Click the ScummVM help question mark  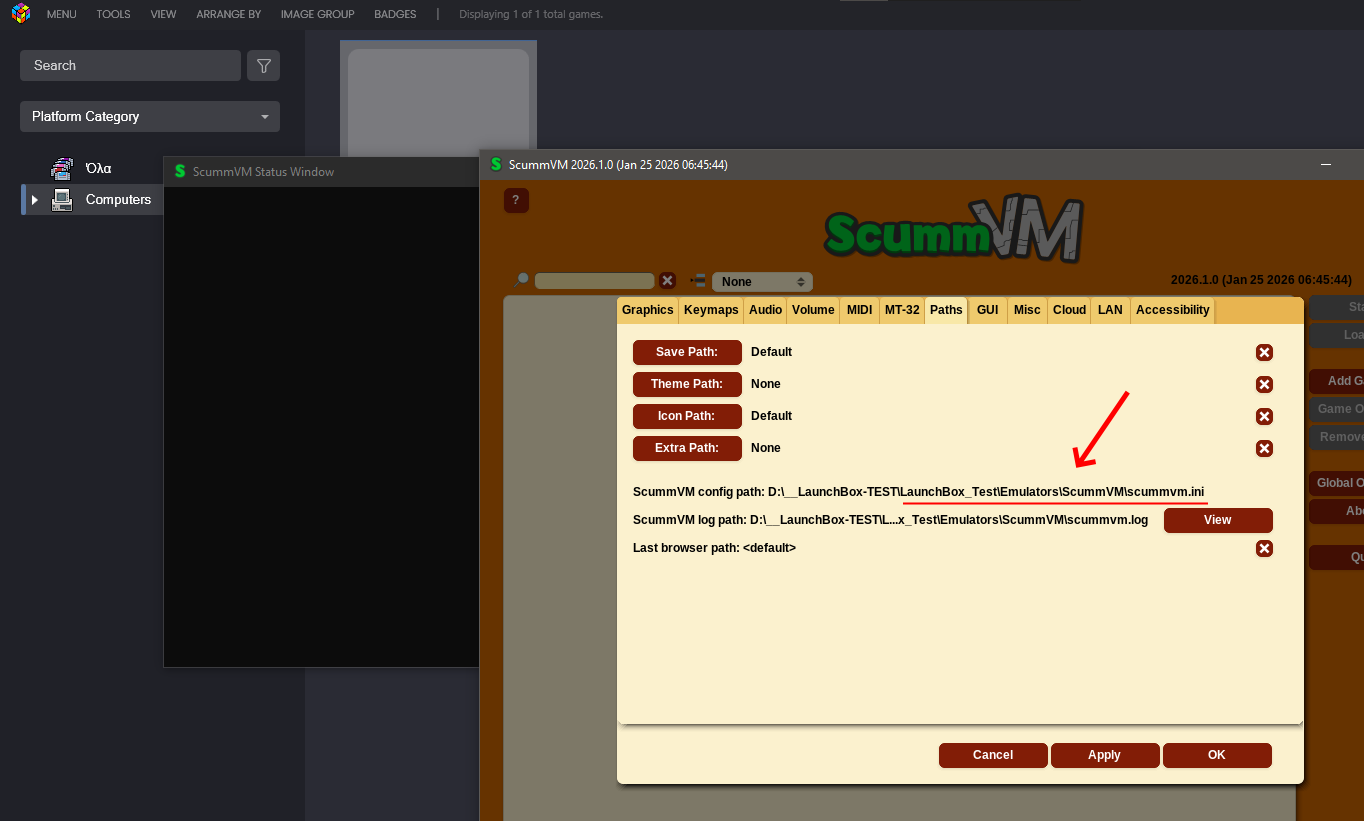click(x=516, y=201)
